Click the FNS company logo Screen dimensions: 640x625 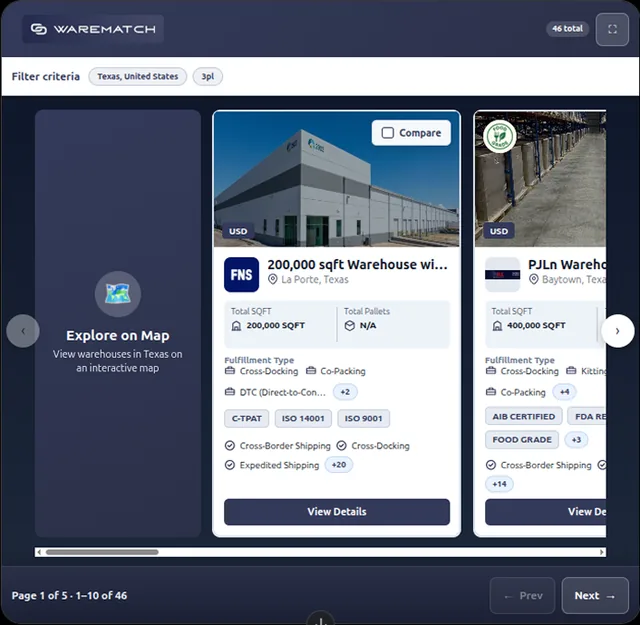pos(241,274)
